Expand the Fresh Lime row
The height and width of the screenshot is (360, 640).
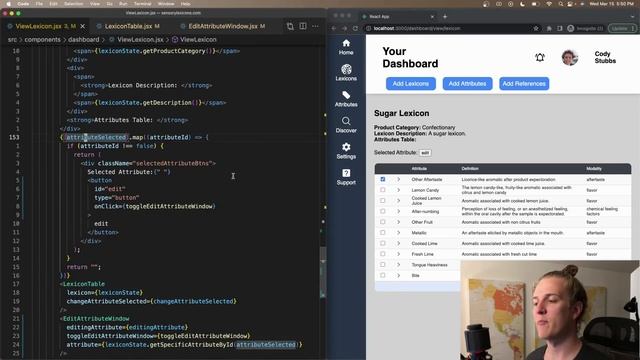[x=398, y=253]
